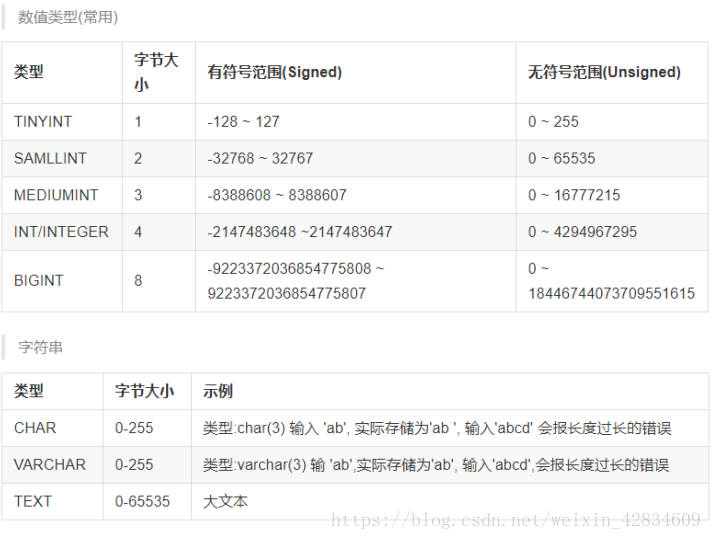This screenshot has width=712, height=540.
Task: Select the TEXT type cell
Action: 53,501
